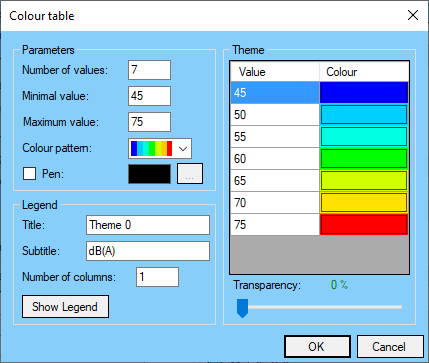Viewport: 429px width, 363px height.
Task: Select the value cell 55
Action: (275, 137)
